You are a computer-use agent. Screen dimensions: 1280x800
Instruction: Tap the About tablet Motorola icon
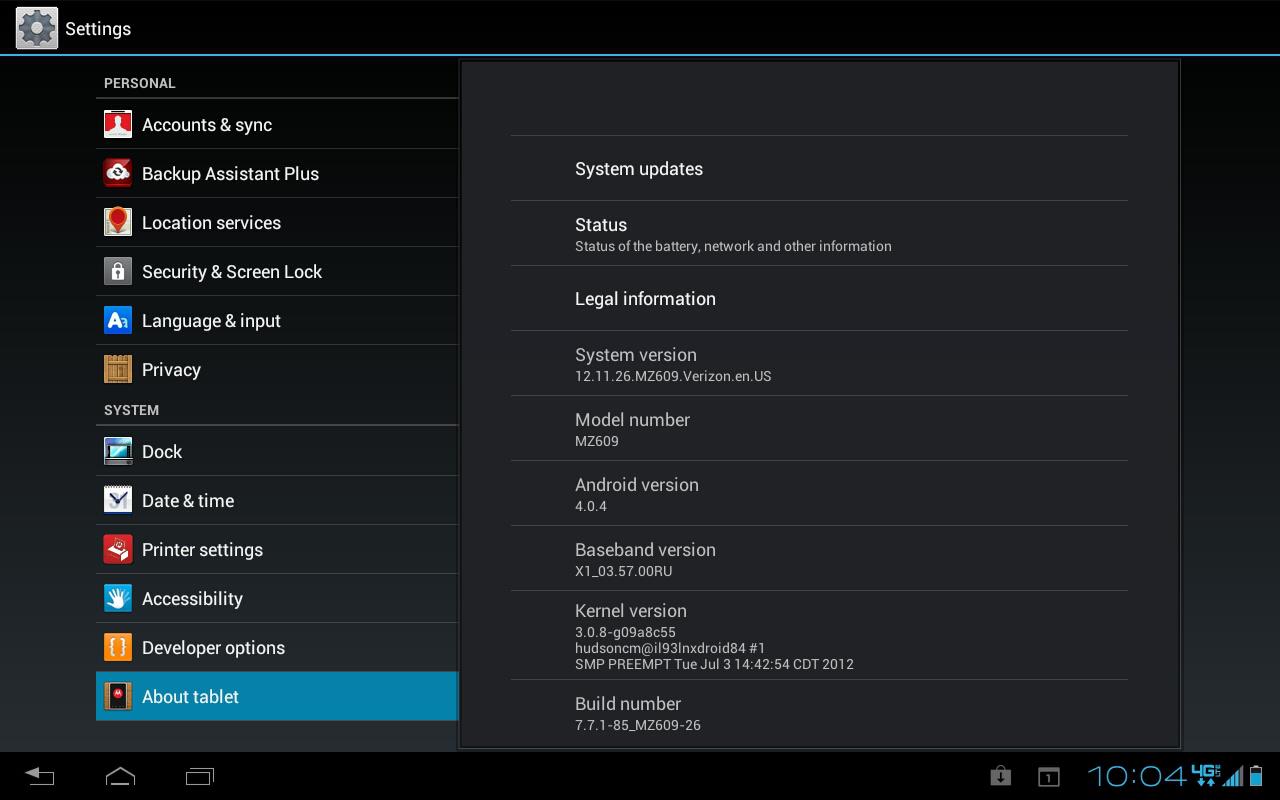point(118,696)
